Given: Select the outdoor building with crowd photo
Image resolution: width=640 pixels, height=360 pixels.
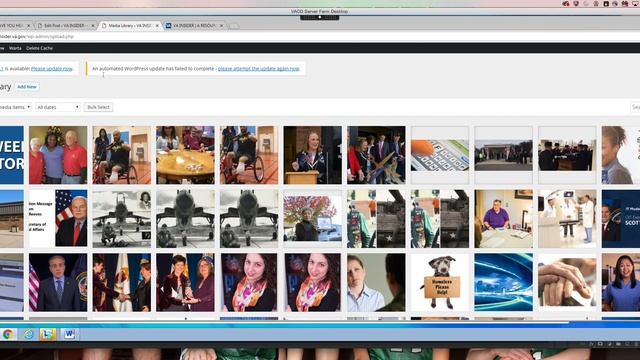Looking at the screenshot, I should (x=504, y=155).
